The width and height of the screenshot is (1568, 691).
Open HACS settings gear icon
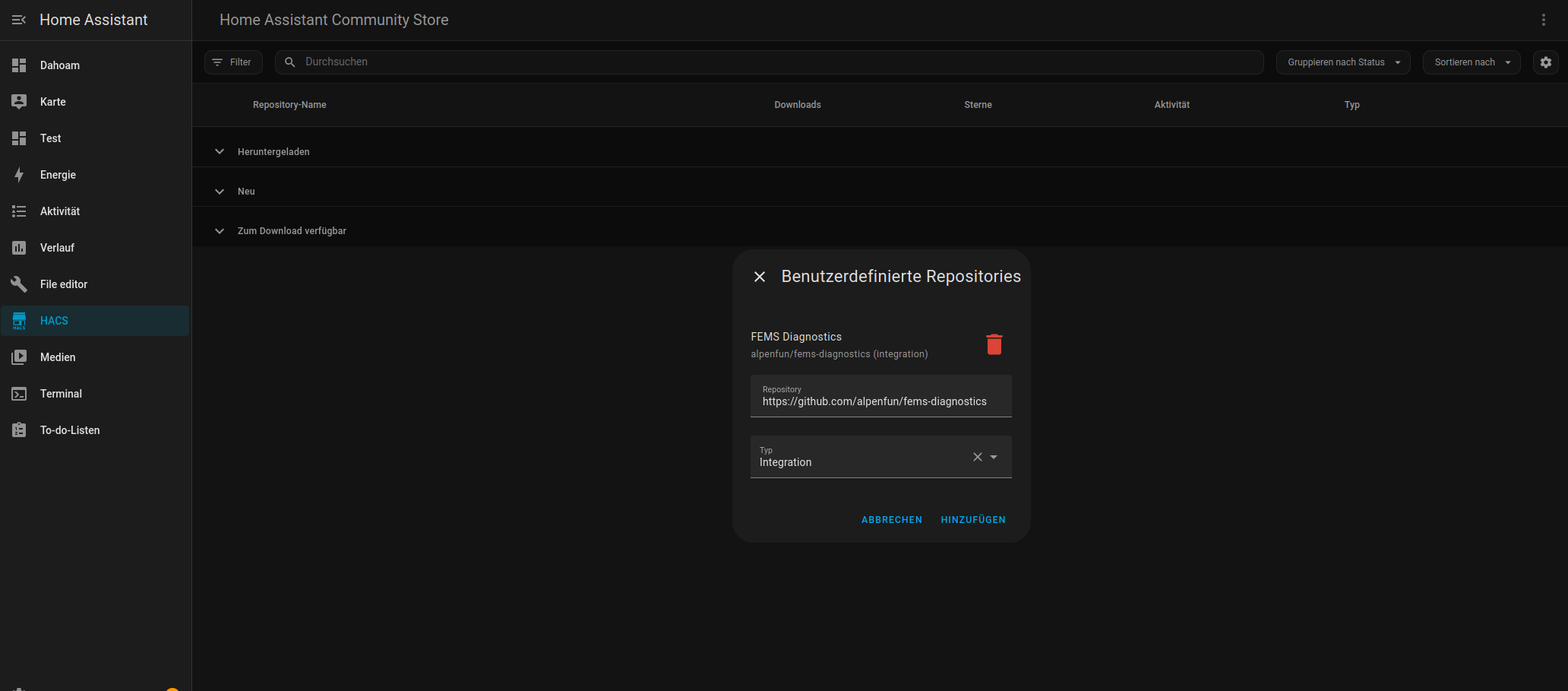pos(1546,62)
